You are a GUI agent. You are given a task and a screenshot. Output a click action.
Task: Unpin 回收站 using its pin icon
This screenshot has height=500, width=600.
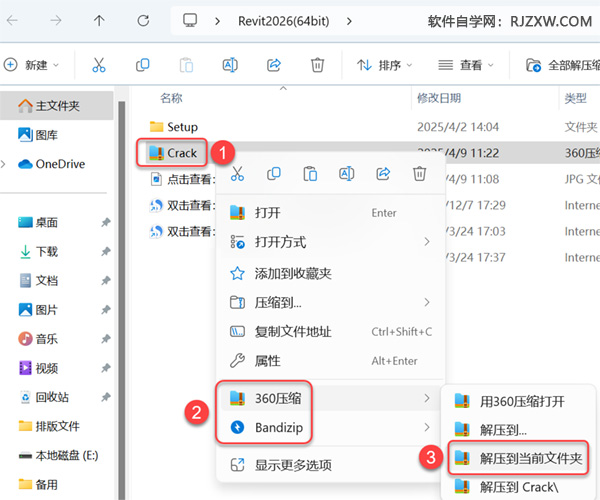(x=106, y=397)
